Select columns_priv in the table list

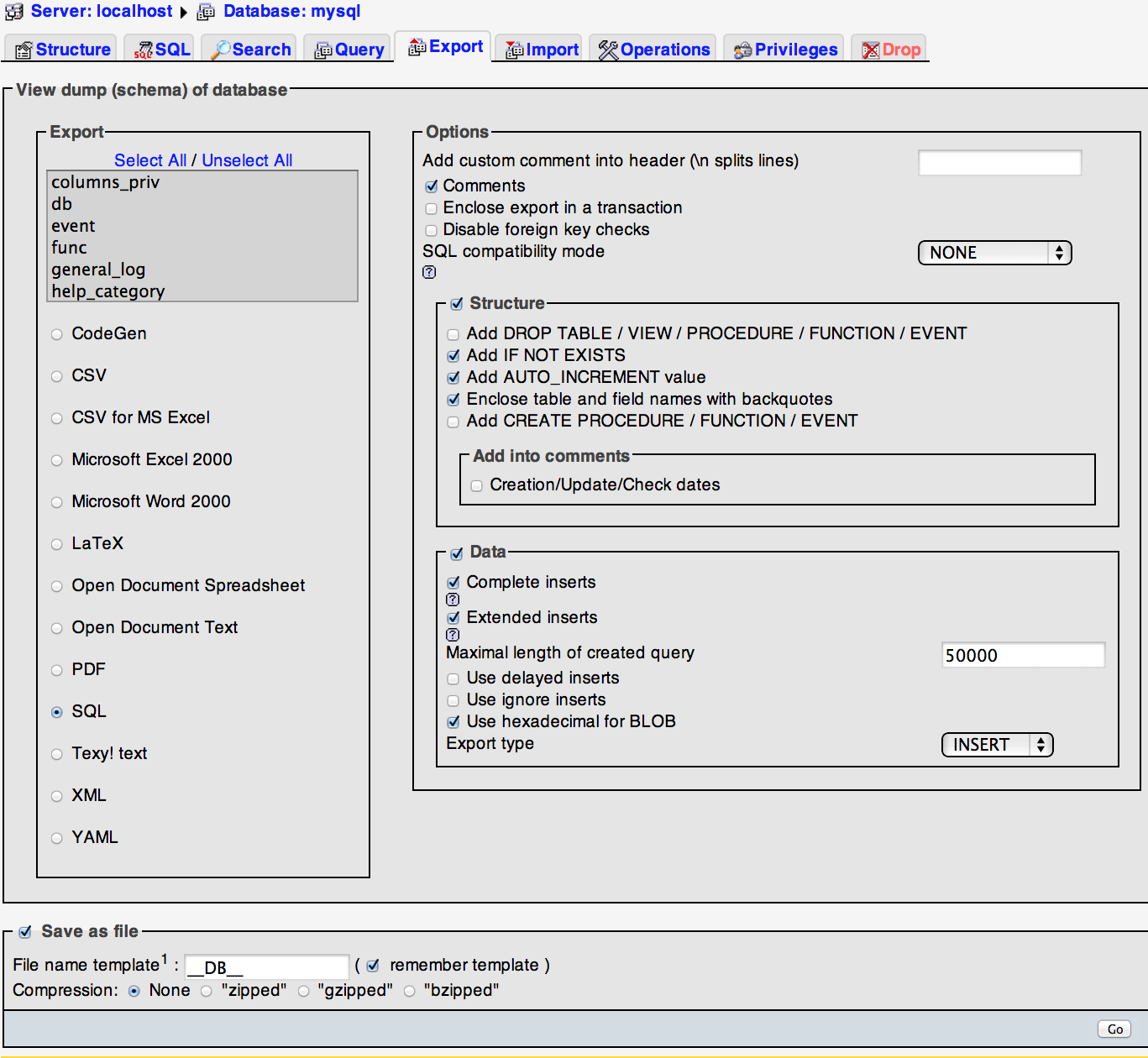[x=202, y=182]
